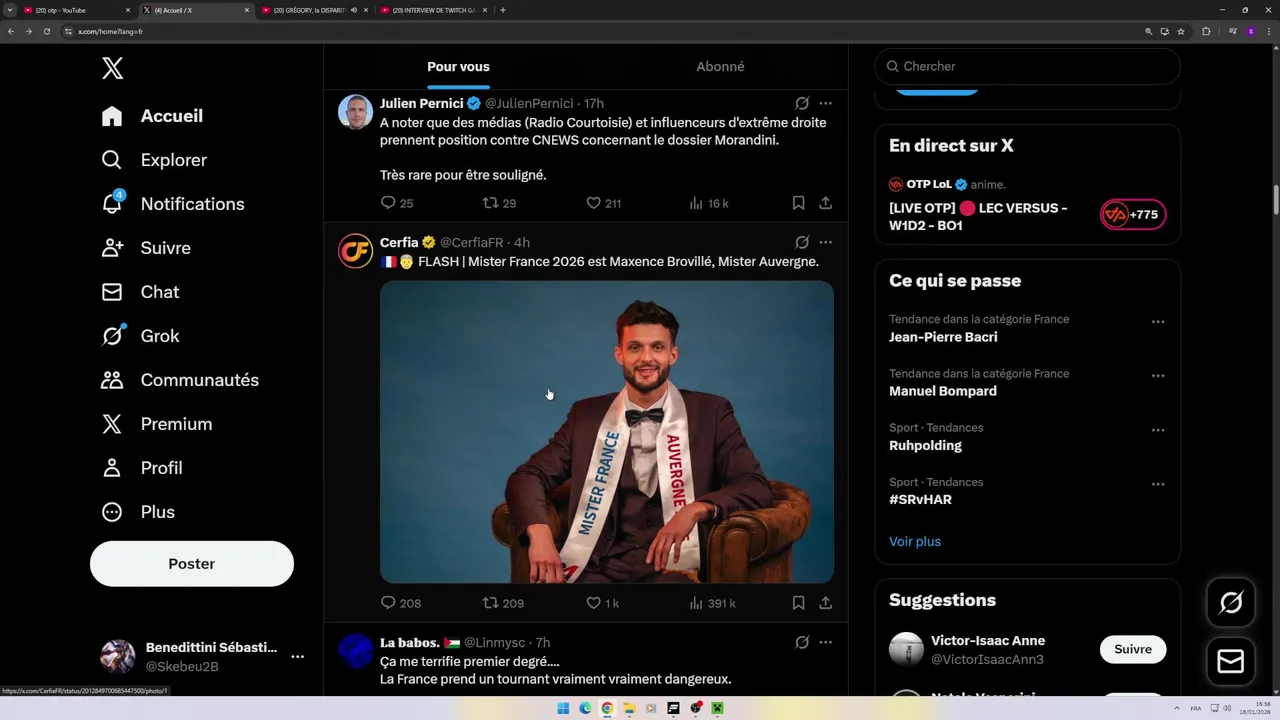
Task: Switch to INTERVIEW DE TWITCH browser tab
Action: (x=433, y=10)
